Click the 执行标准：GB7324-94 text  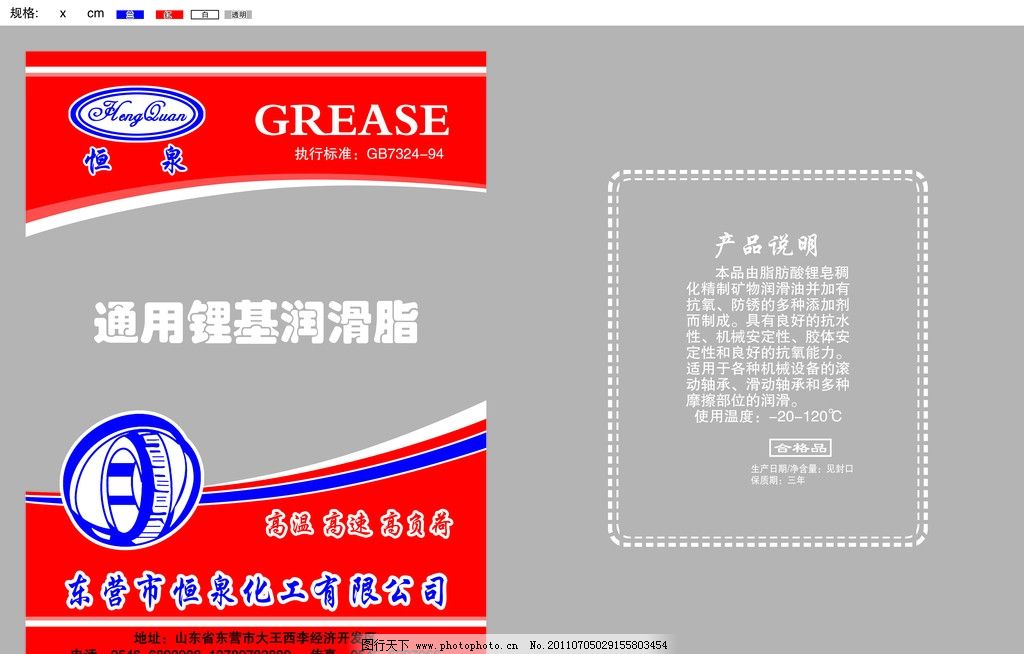(369, 154)
